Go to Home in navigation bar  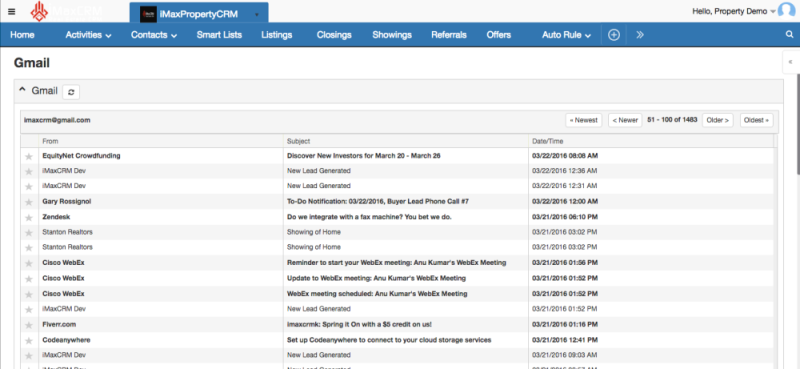coord(22,35)
